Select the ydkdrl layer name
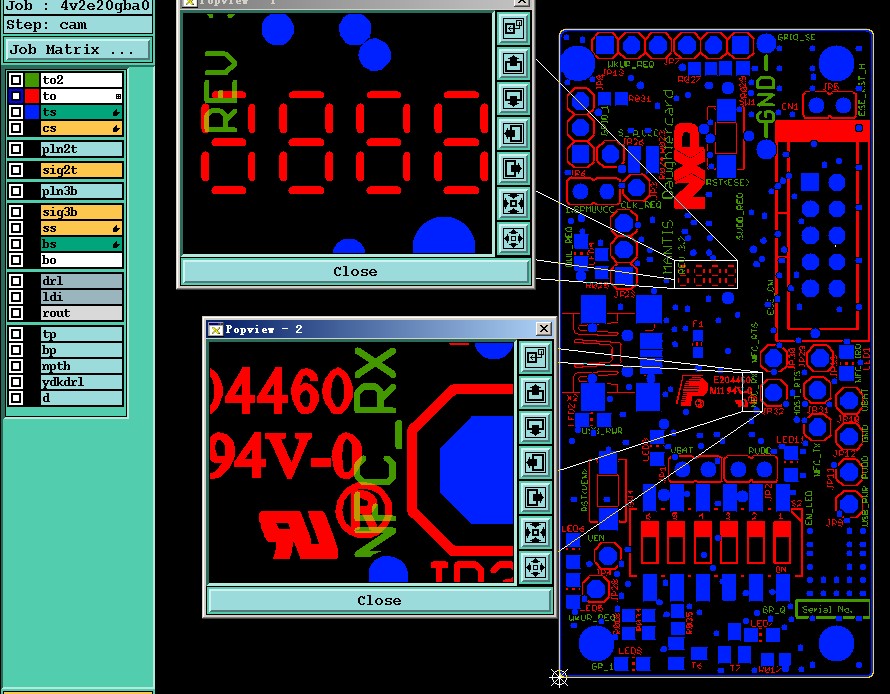 (x=82, y=382)
